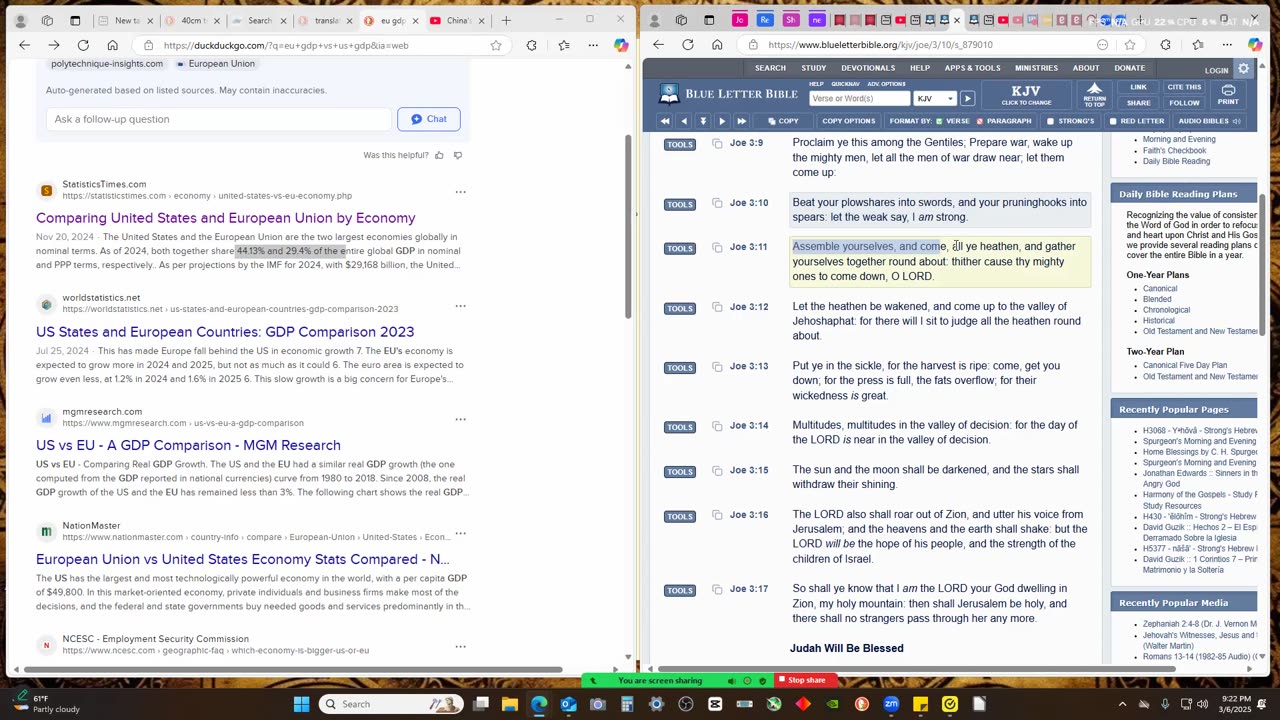The width and height of the screenshot is (1280, 720).
Task: Click the Login link in Blue Letter Bible
Action: pos(1216,71)
